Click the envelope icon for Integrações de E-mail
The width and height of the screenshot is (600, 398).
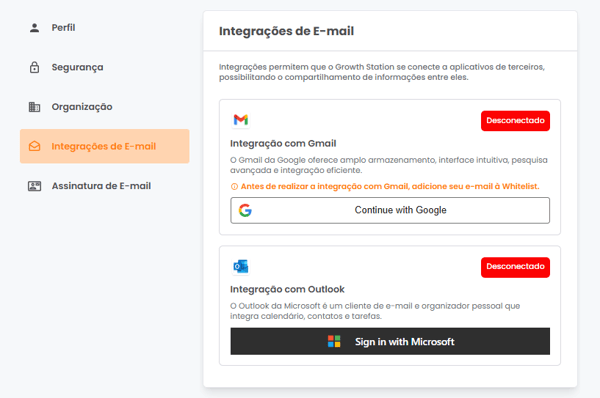click(34, 146)
